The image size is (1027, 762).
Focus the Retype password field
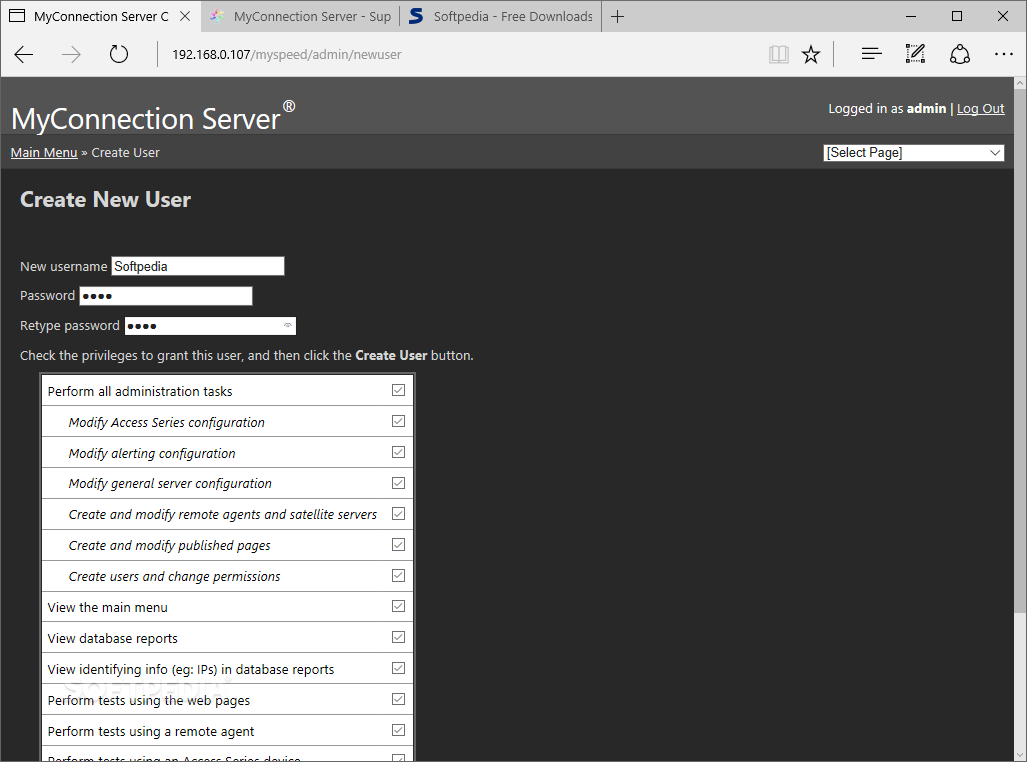(x=210, y=326)
